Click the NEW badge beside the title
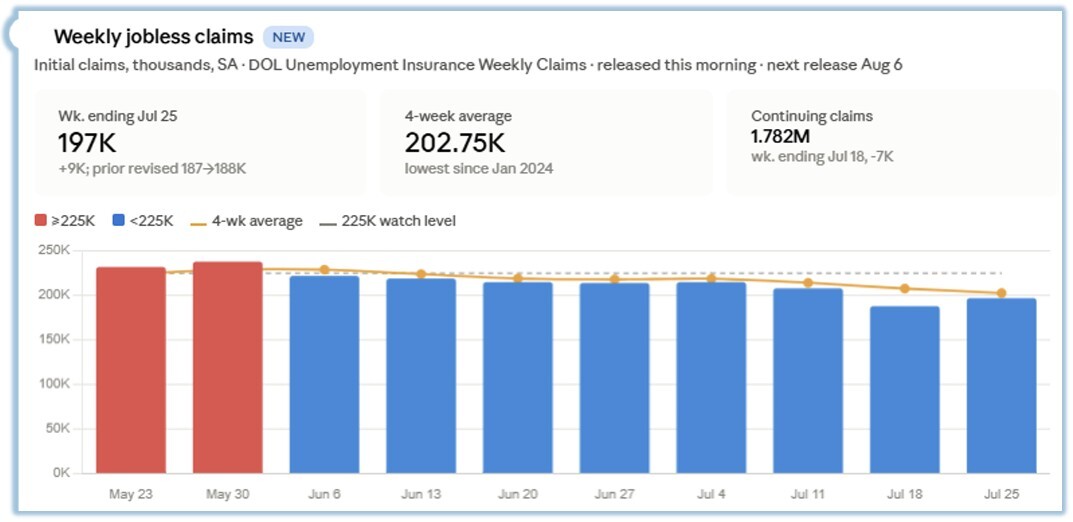The image size is (1073, 522). pyautogui.click(x=289, y=37)
